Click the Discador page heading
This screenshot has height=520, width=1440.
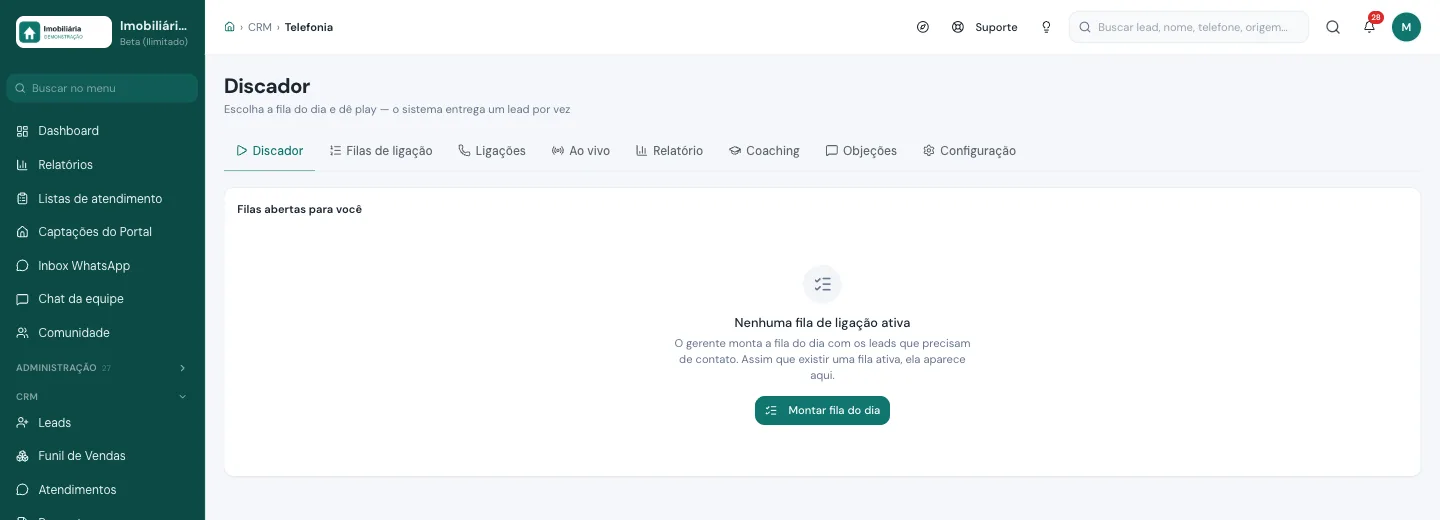click(267, 86)
